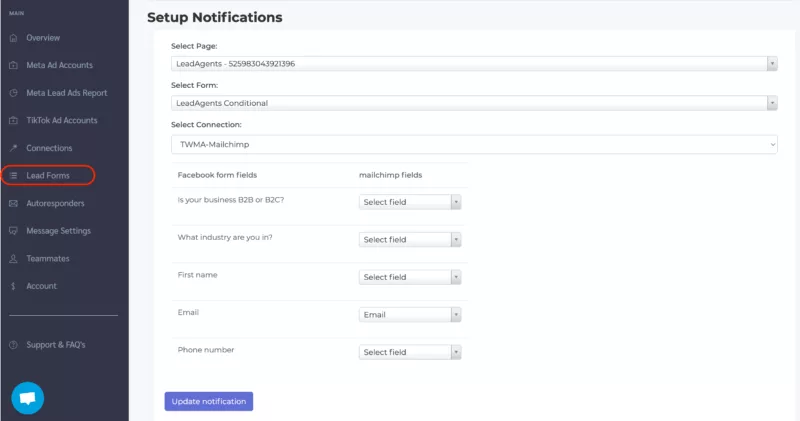Open the First name field mapping dropdown
Screen dimensions: 800x421
pos(409,277)
